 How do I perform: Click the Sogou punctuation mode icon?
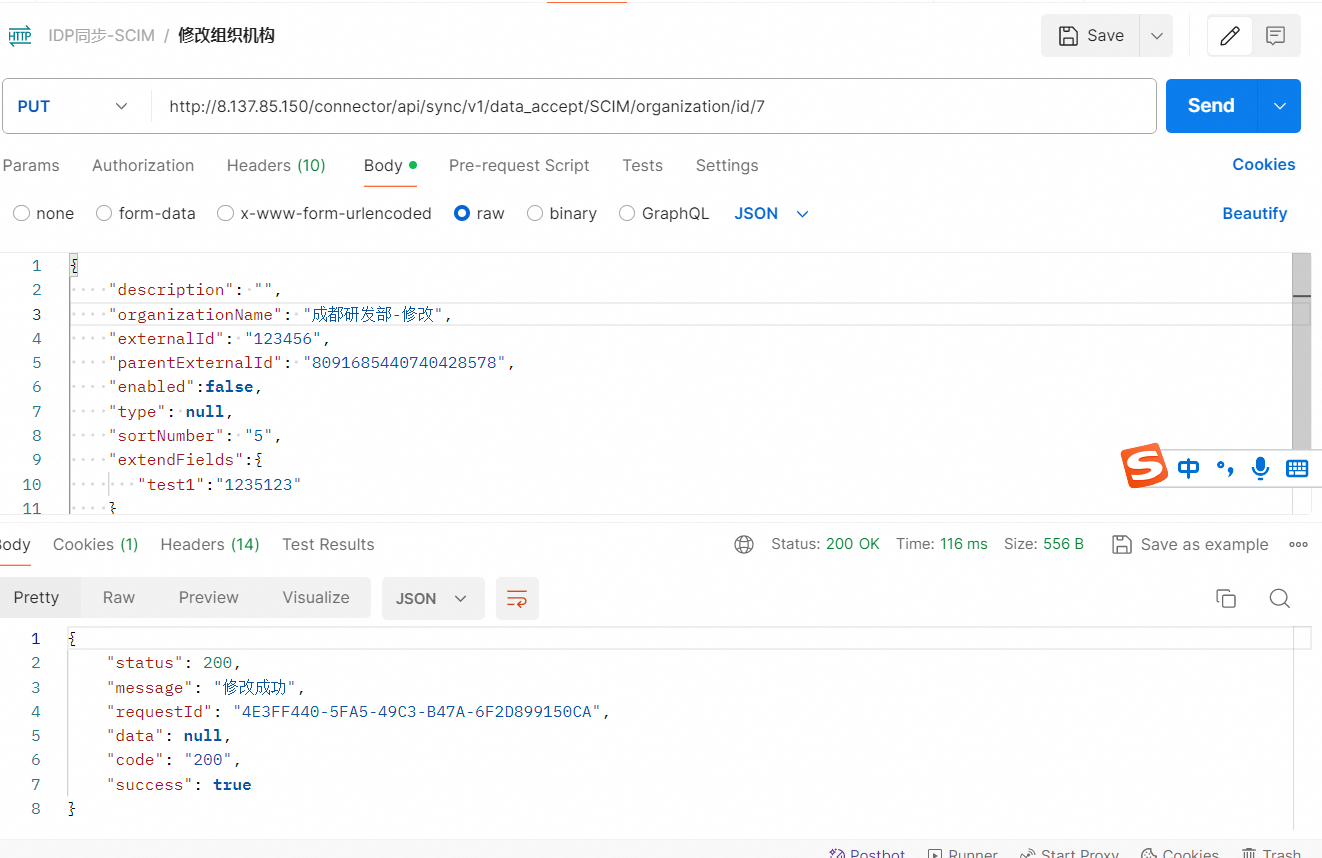tap(1225, 468)
